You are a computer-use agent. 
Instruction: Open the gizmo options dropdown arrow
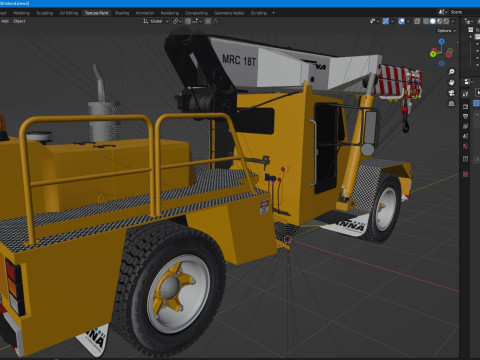[392, 21]
